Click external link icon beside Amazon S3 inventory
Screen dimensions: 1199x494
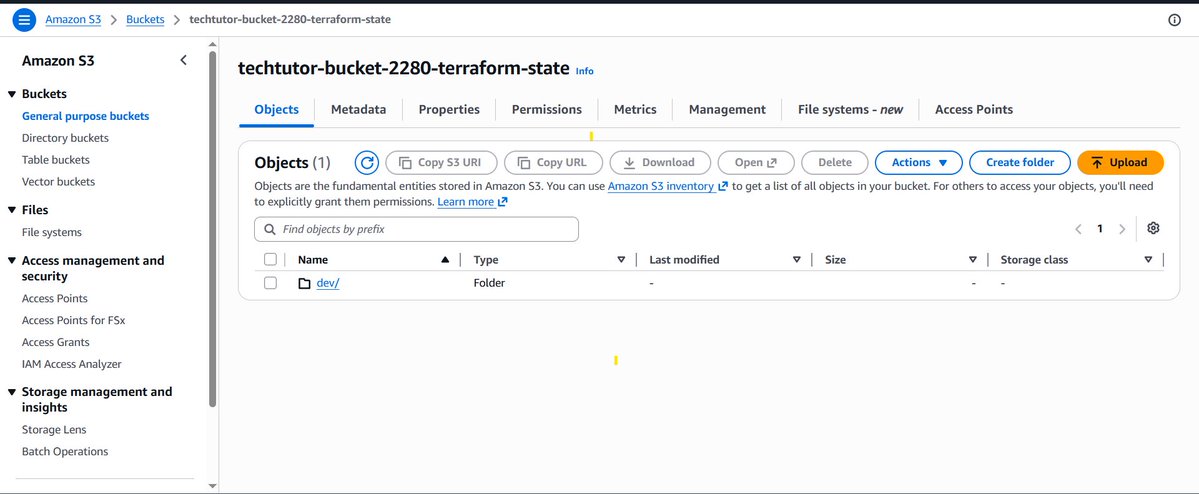pyautogui.click(x=723, y=186)
